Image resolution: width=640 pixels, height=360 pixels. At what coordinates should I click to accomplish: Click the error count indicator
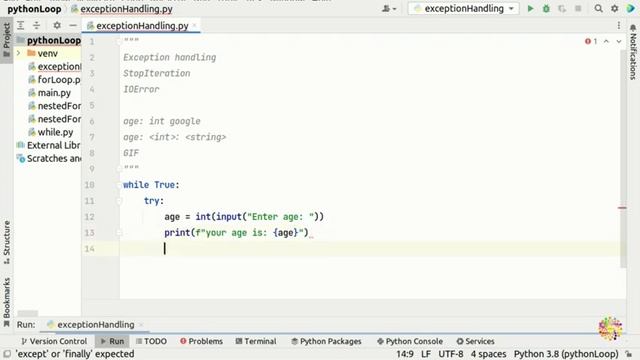pos(591,41)
